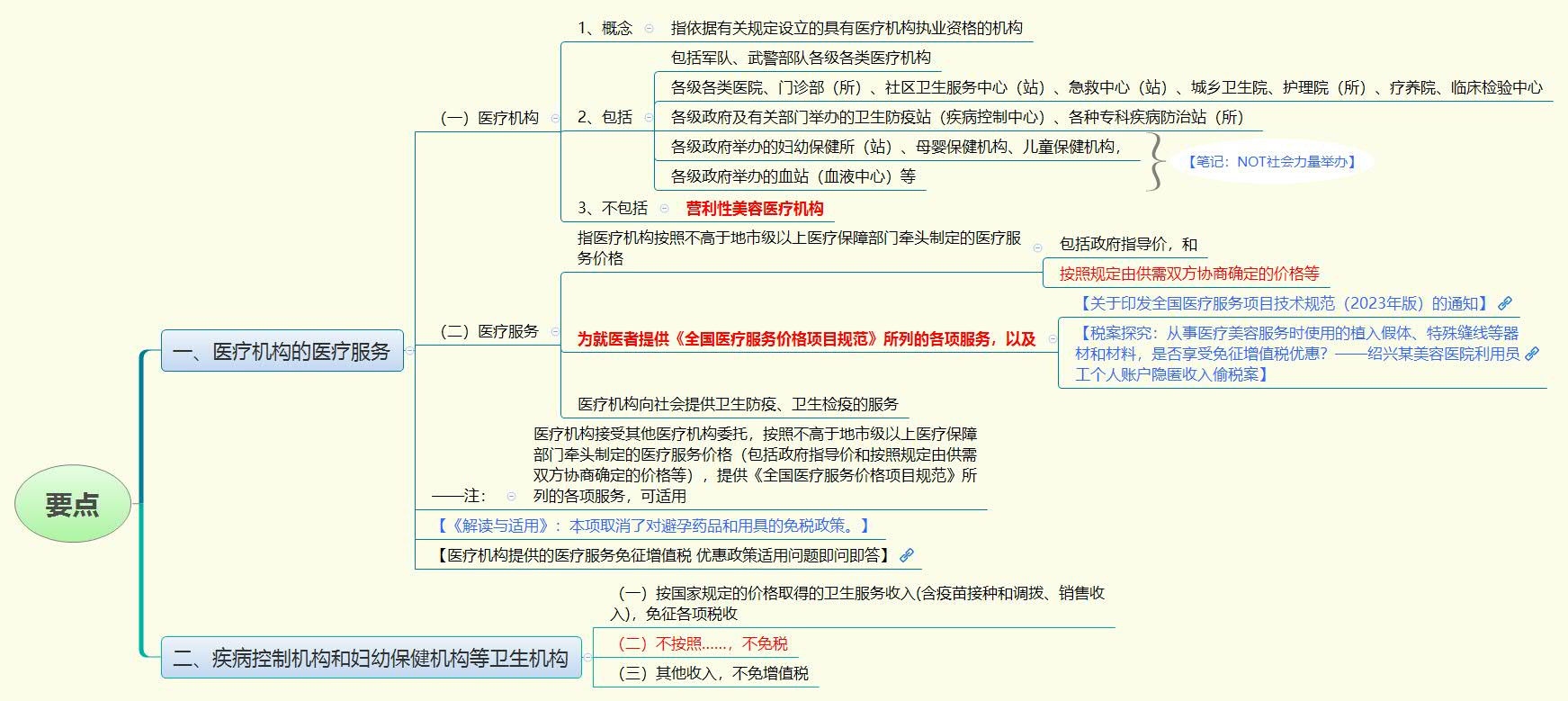The height and width of the screenshot is (701, 1568).
Task: Collapse the 2、包括 branch toggle
Action: coord(649,117)
